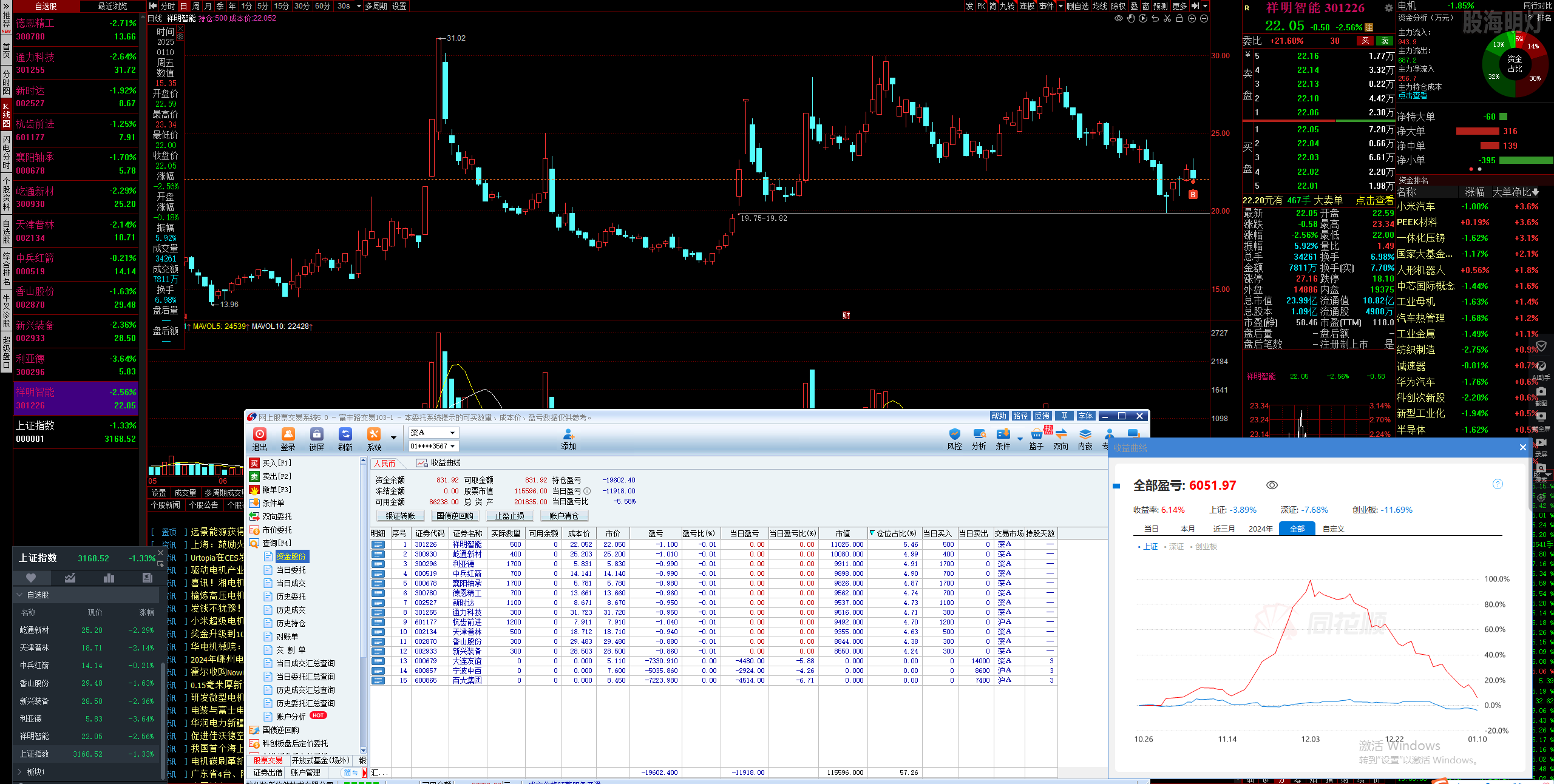Open the 分析 analysis icon
1554x784 pixels.
tap(979, 439)
